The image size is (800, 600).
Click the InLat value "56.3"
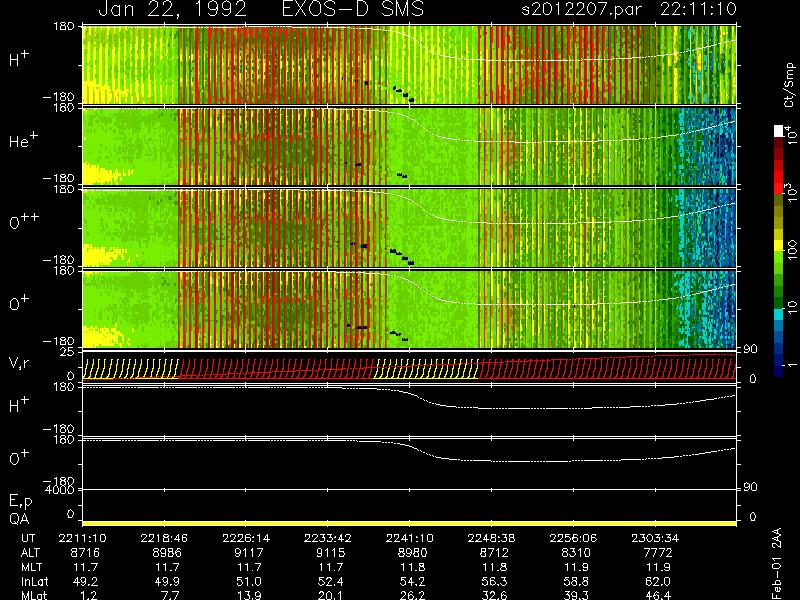494,581
